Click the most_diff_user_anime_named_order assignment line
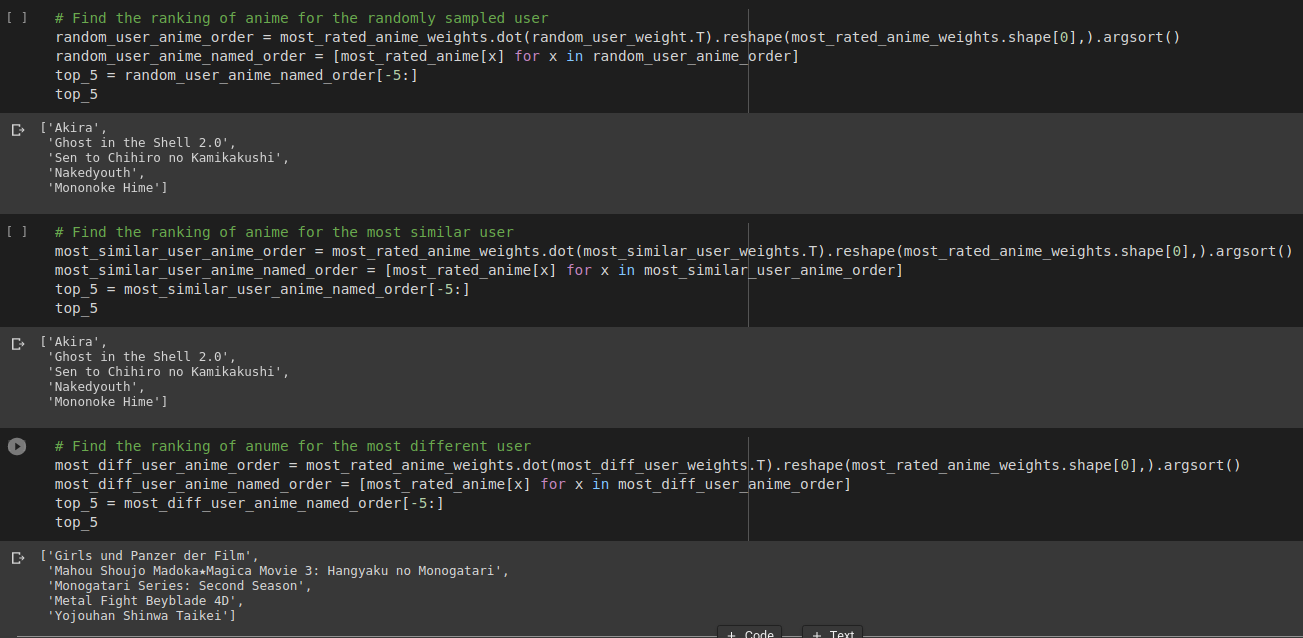 tap(452, 484)
